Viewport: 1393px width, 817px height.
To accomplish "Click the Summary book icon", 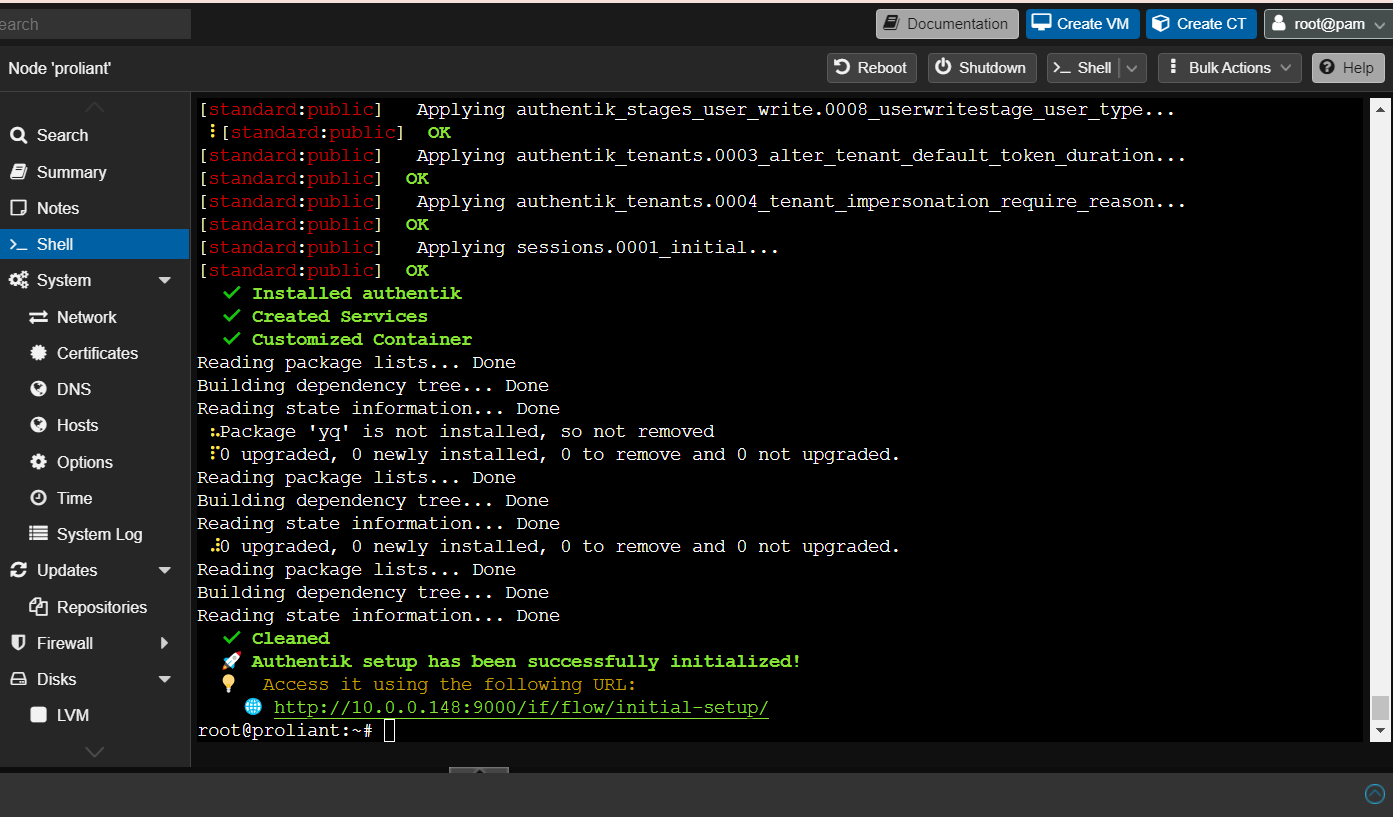I will click(18, 172).
